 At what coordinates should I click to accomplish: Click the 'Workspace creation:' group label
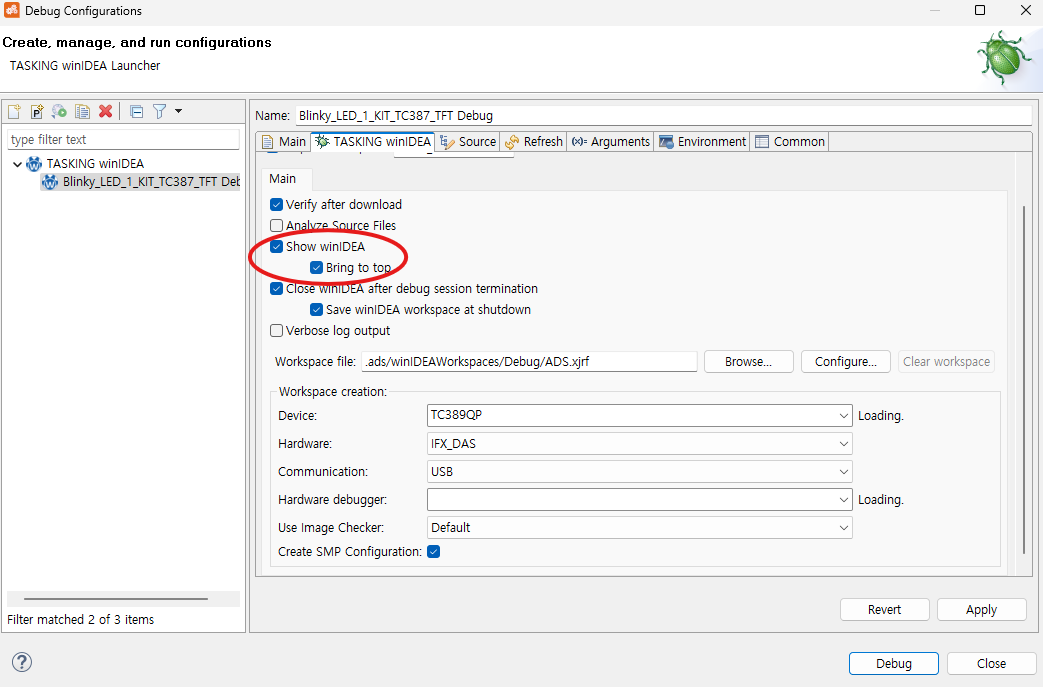(x=333, y=392)
